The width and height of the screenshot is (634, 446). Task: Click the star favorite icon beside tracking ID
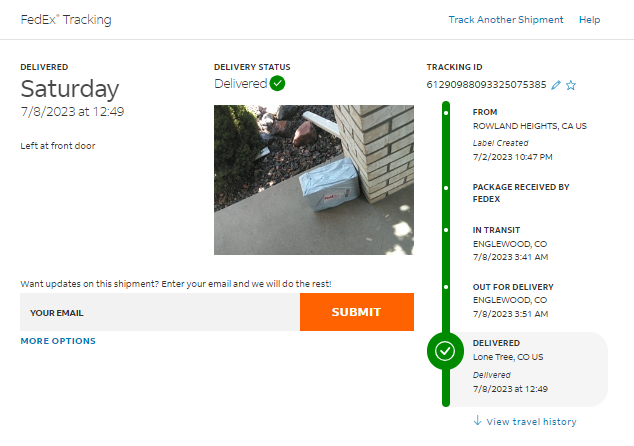(571, 85)
